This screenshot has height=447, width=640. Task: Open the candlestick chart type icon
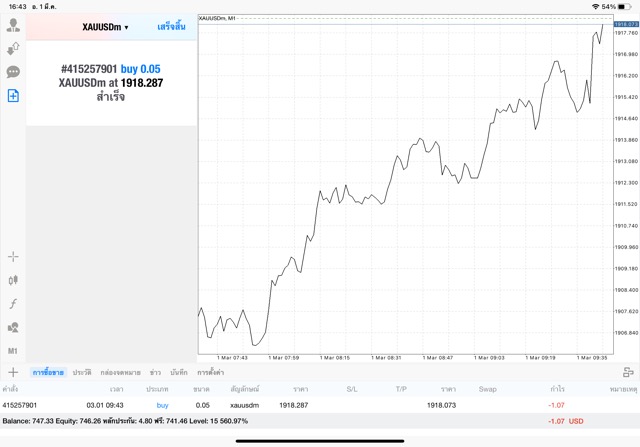[x=13, y=280]
